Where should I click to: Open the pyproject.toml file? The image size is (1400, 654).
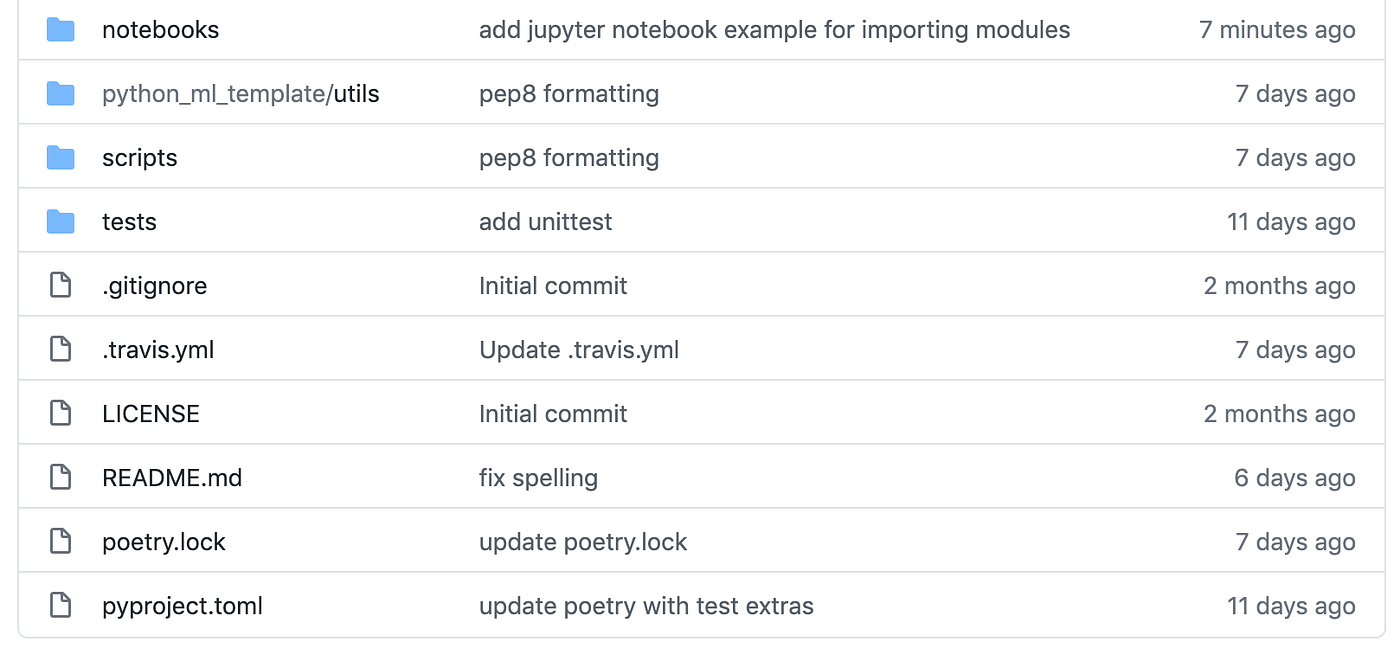point(182,605)
